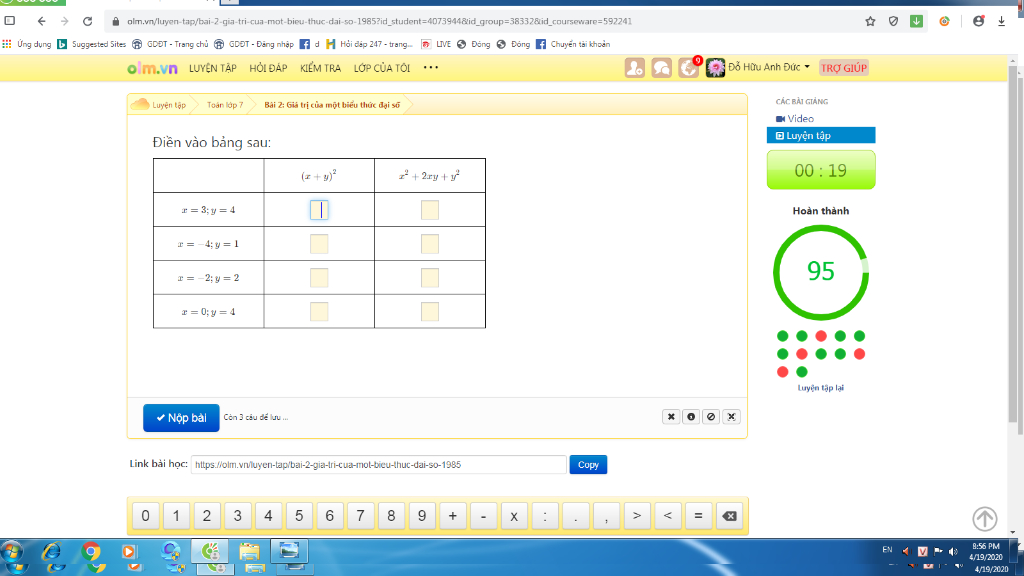Open the HỎI ĐÁP menu
This screenshot has width=1024, height=576.
click(x=268, y=68)
